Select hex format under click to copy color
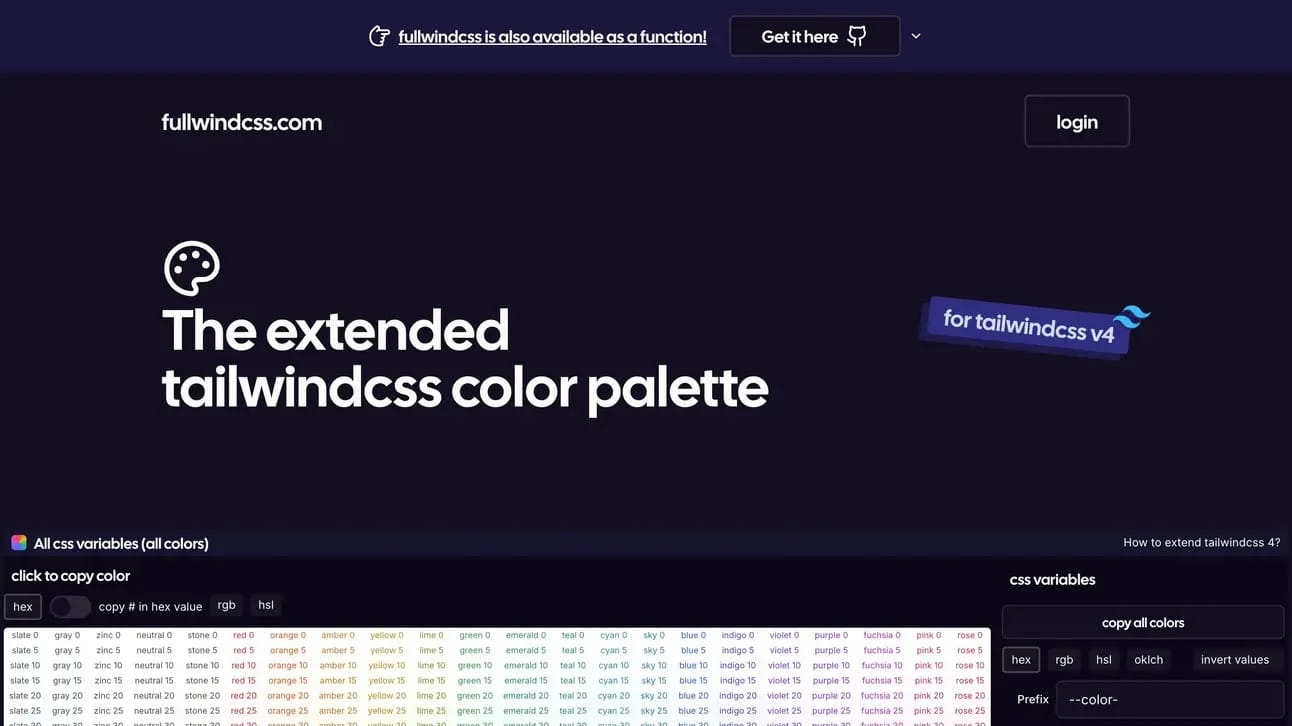Screen dimensions: 1292x726 [23, 607]
